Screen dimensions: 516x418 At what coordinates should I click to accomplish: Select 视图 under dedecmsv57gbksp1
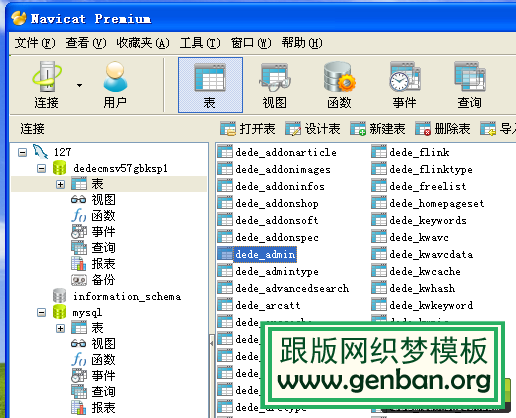[x=93, y=200]
